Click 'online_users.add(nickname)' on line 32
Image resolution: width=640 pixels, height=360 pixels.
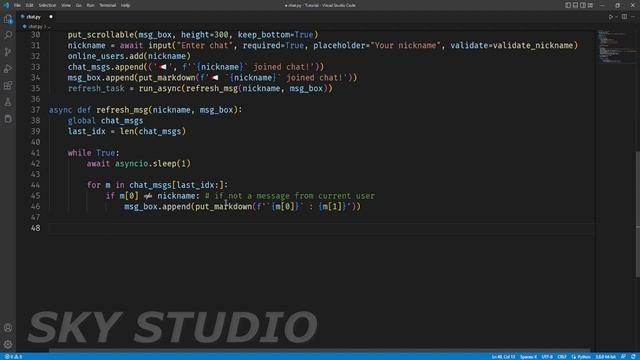coord(129,56)
